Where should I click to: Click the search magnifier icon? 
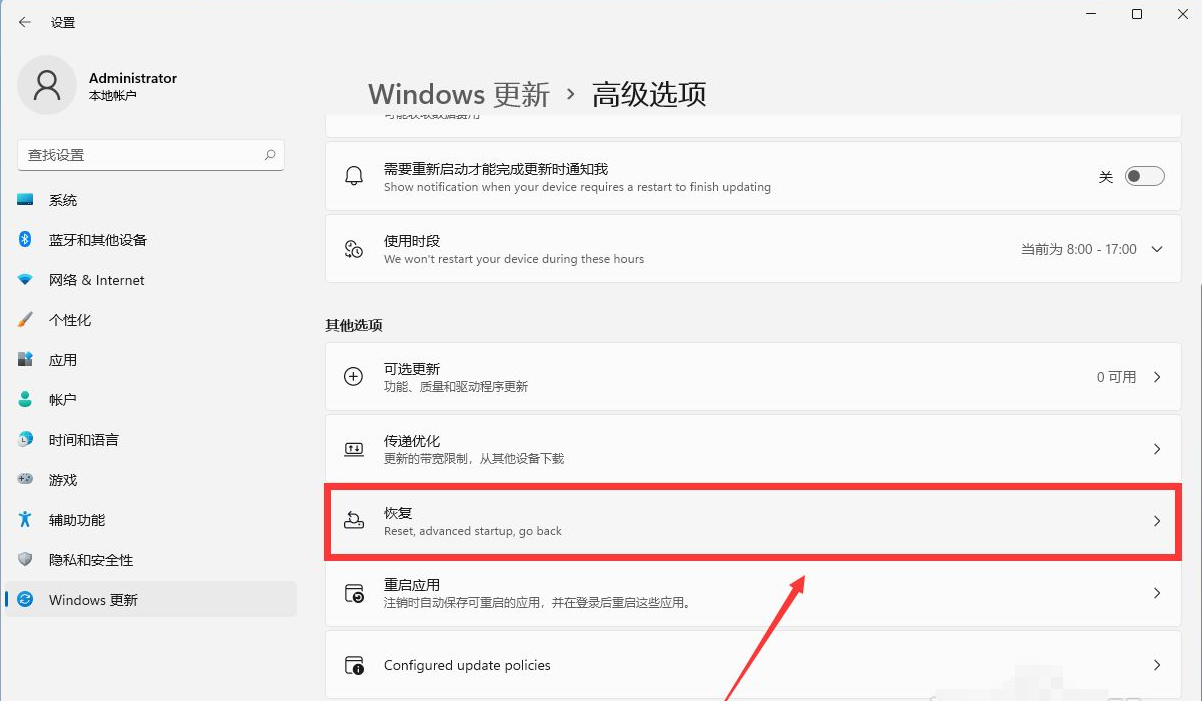tap(270, 155)
